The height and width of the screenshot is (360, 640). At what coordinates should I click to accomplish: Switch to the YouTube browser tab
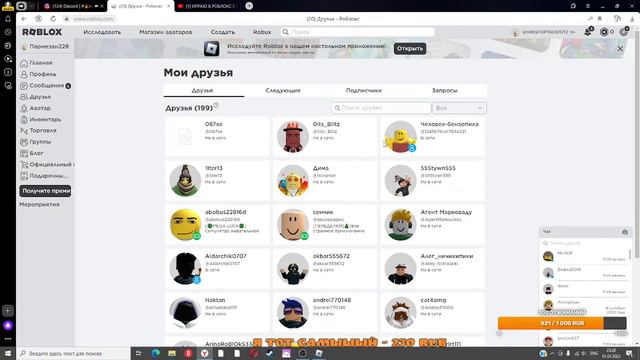point(207,6)
